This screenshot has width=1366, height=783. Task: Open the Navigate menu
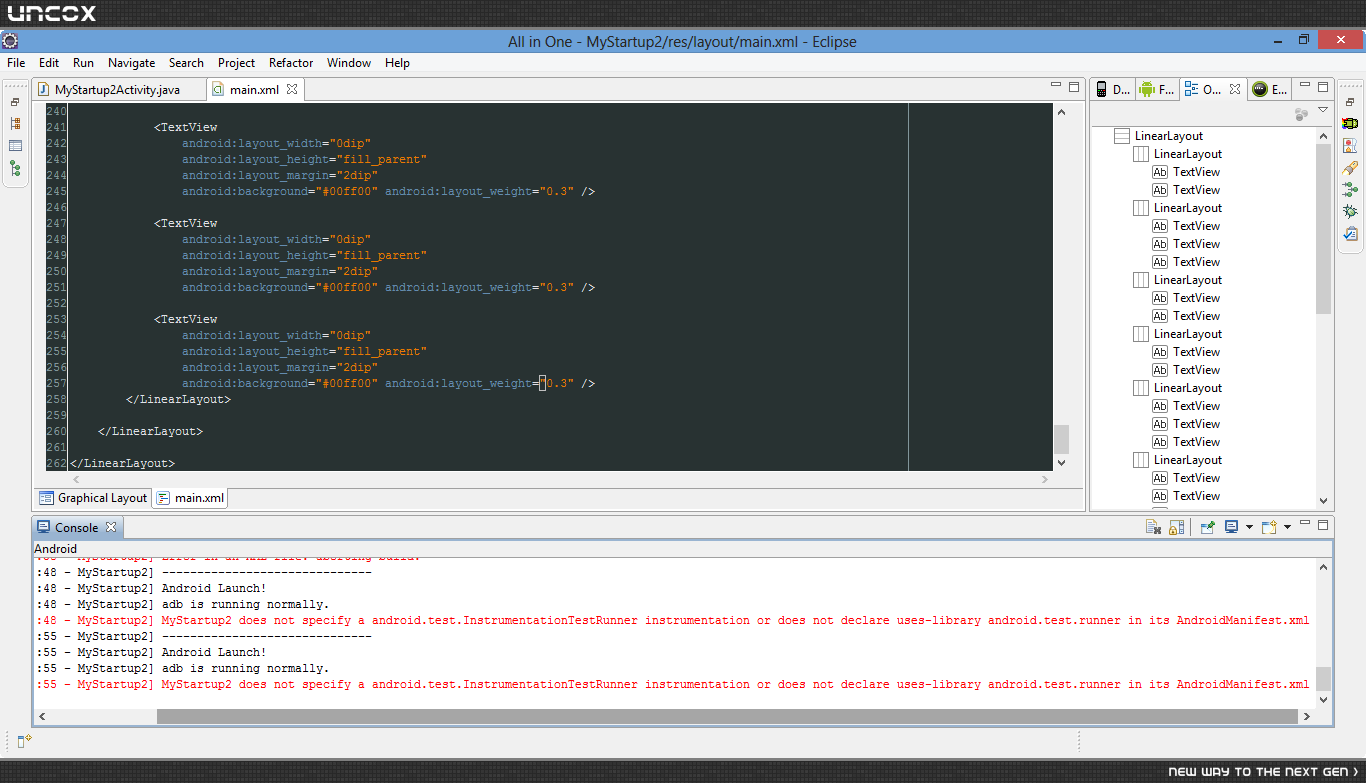tap(132, 63)
